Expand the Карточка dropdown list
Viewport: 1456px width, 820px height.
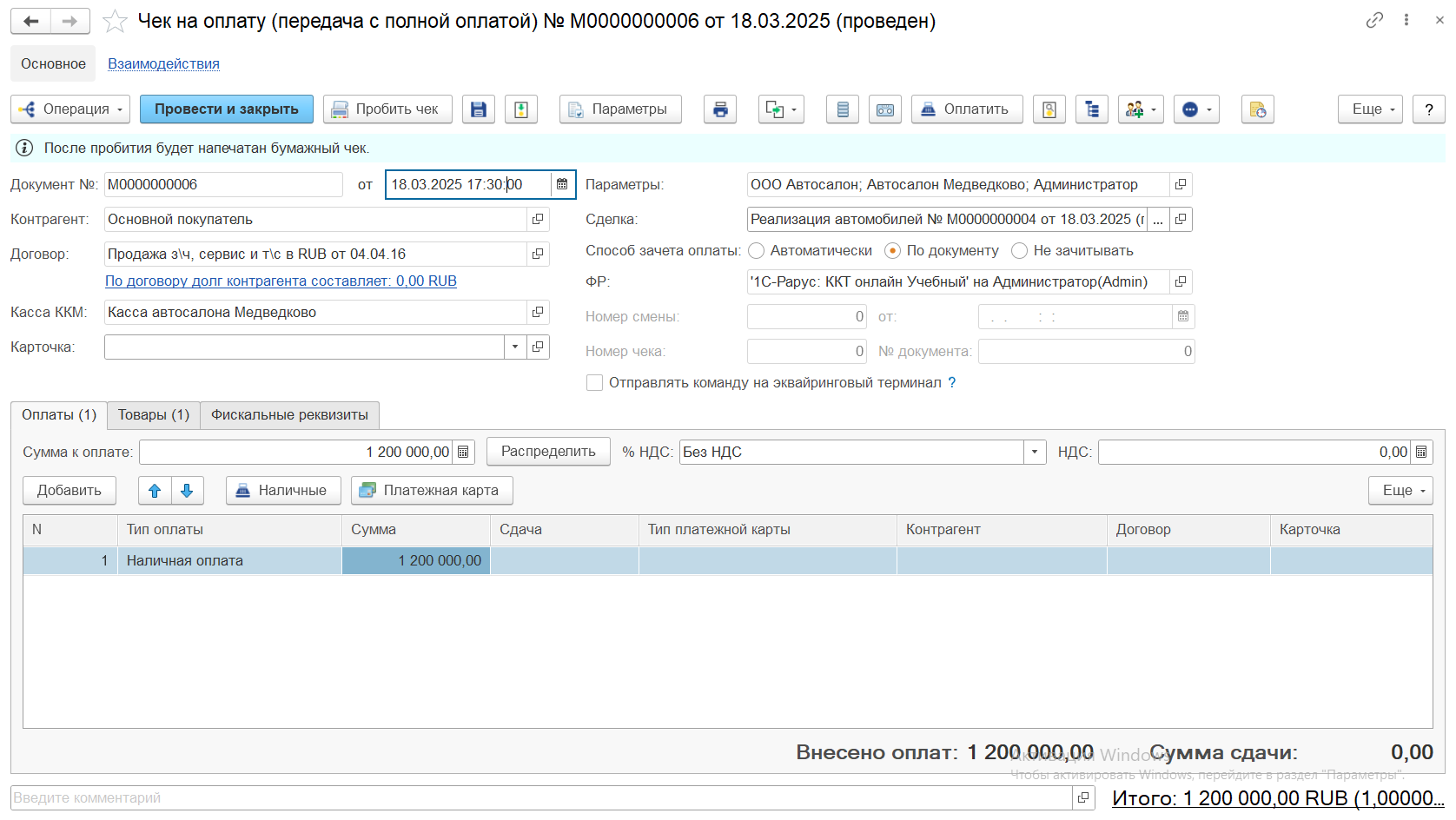pyautogui.click(x=515, y=347)
